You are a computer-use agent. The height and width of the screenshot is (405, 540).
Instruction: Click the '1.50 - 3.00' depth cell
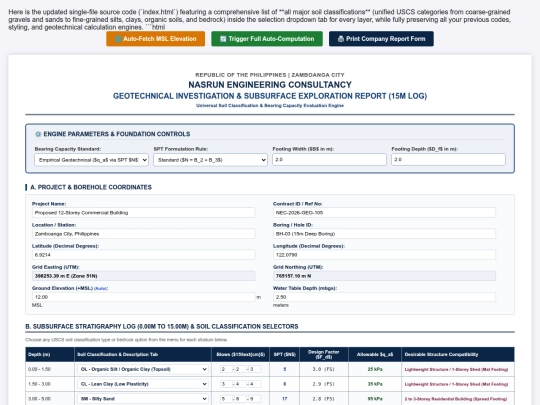pyautogui.click(x=50, y=384)
